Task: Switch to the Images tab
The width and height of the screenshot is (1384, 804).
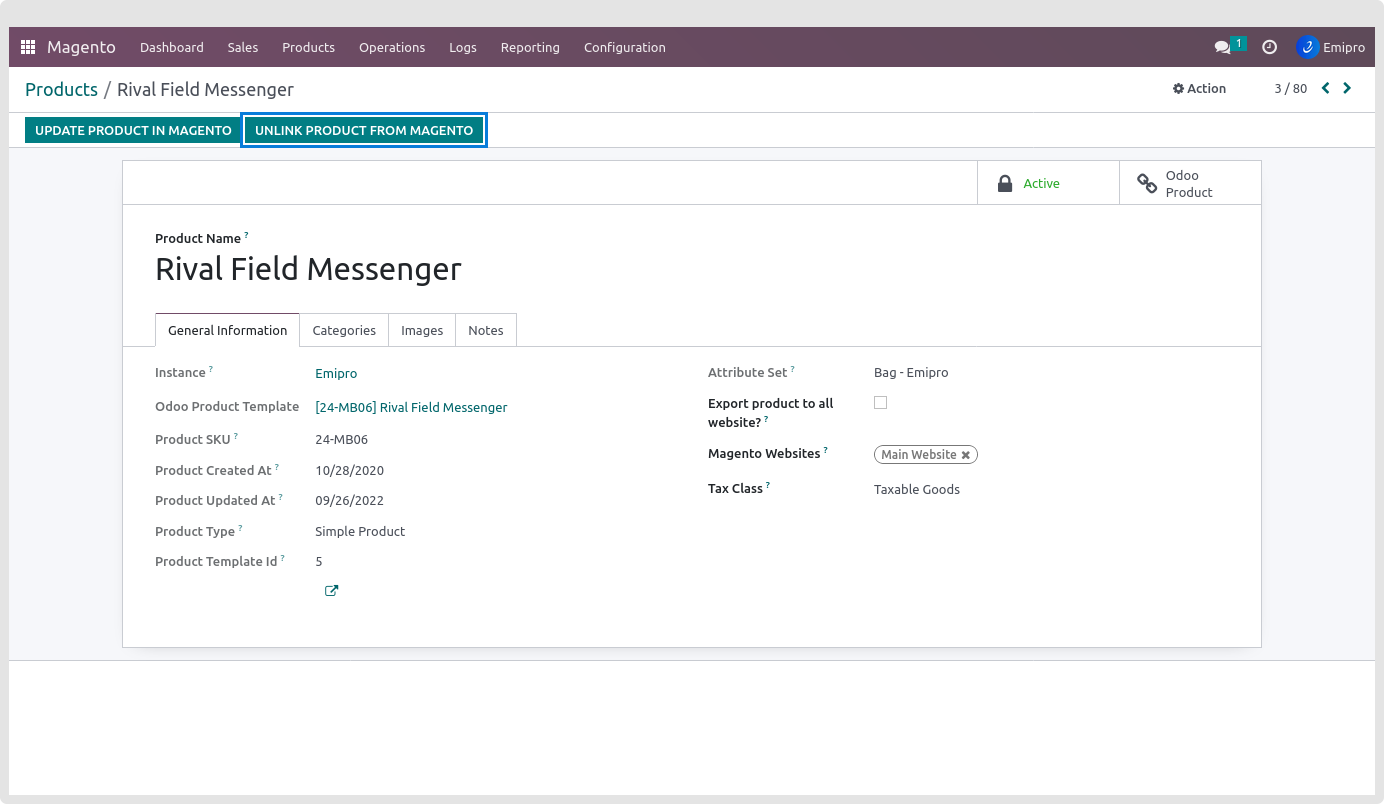Action: point(422,330)
